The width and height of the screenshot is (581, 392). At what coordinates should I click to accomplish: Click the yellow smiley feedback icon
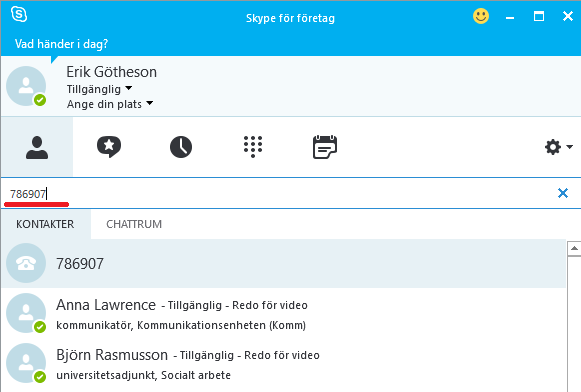pos(481,16)
